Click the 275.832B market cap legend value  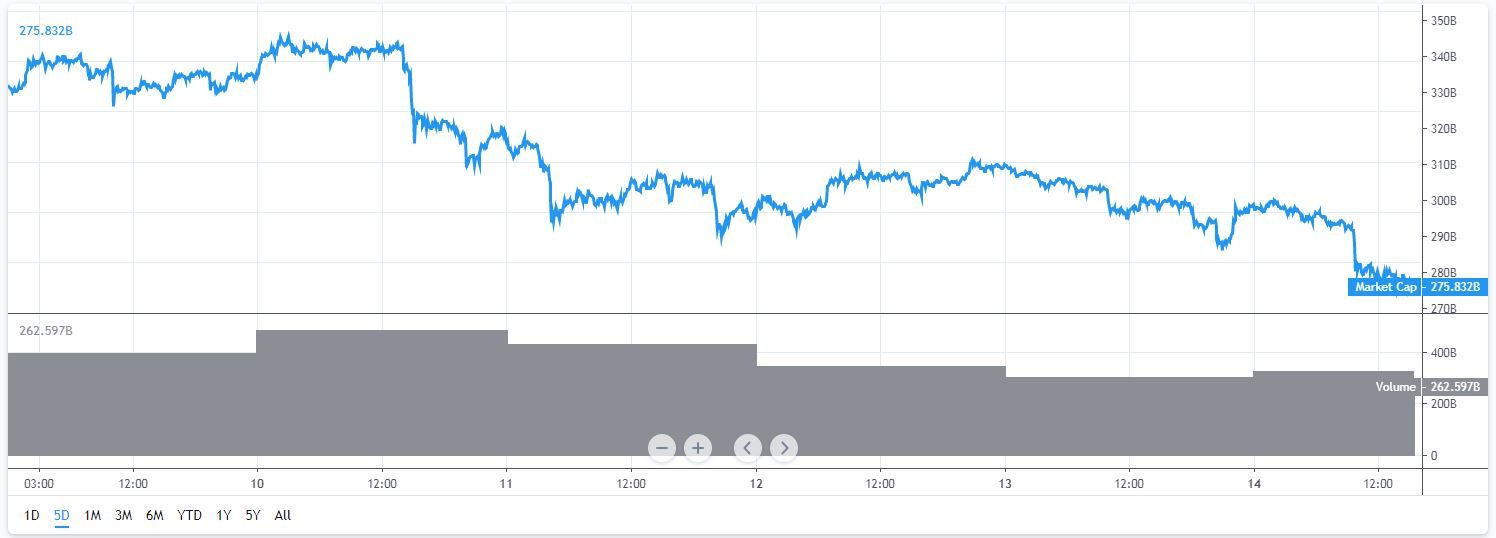tap(46, 31)
